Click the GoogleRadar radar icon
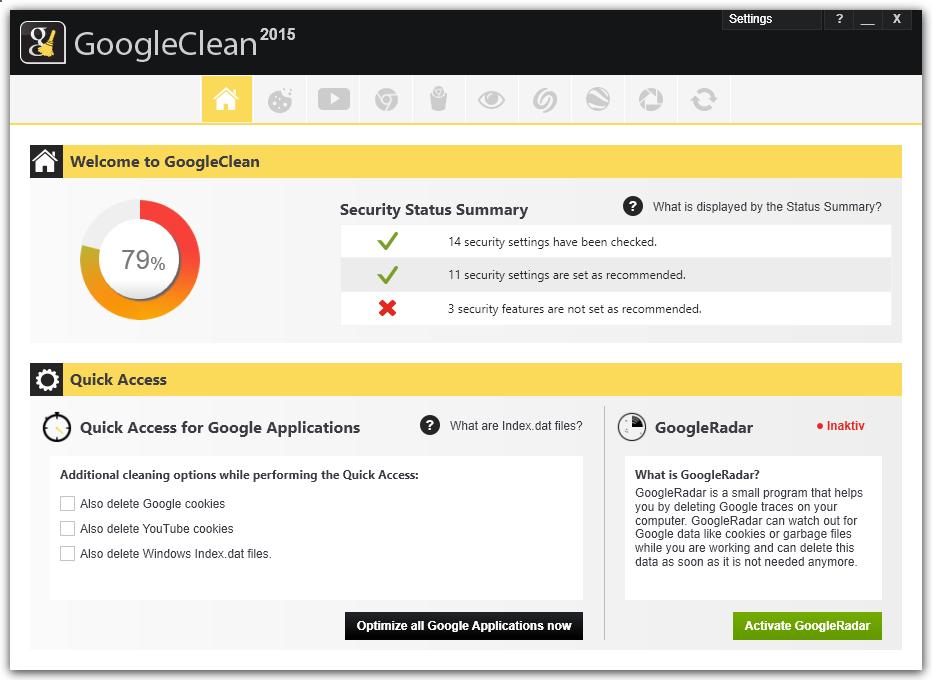Image resolution: width=932 pixels, height=680 pixels. point(632,427)
